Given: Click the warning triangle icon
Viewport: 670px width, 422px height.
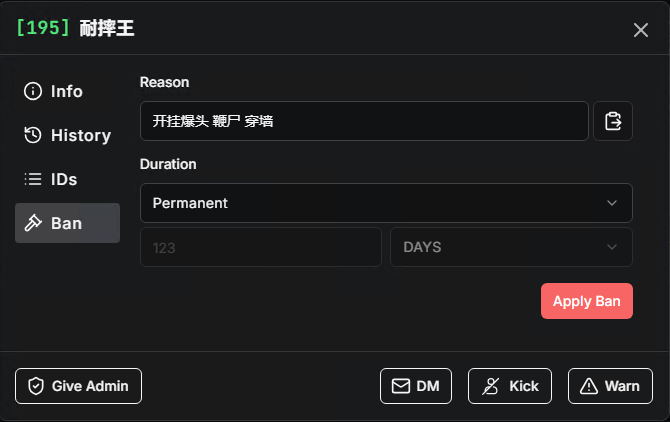Looking at the screenshot, I should pos(589,386).
